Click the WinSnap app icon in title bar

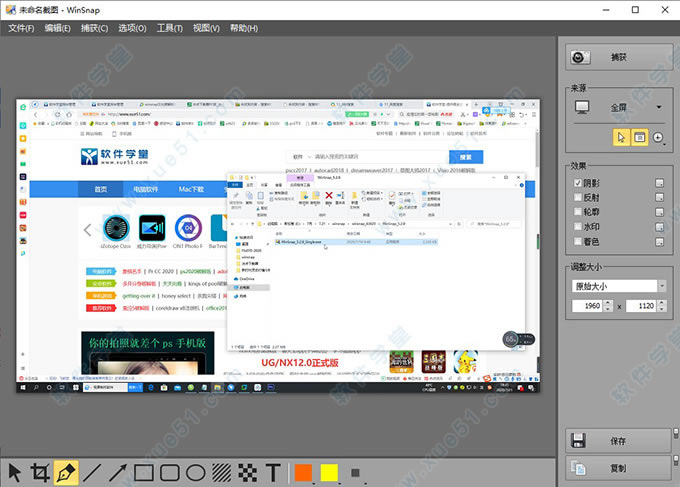coord(10,10)
